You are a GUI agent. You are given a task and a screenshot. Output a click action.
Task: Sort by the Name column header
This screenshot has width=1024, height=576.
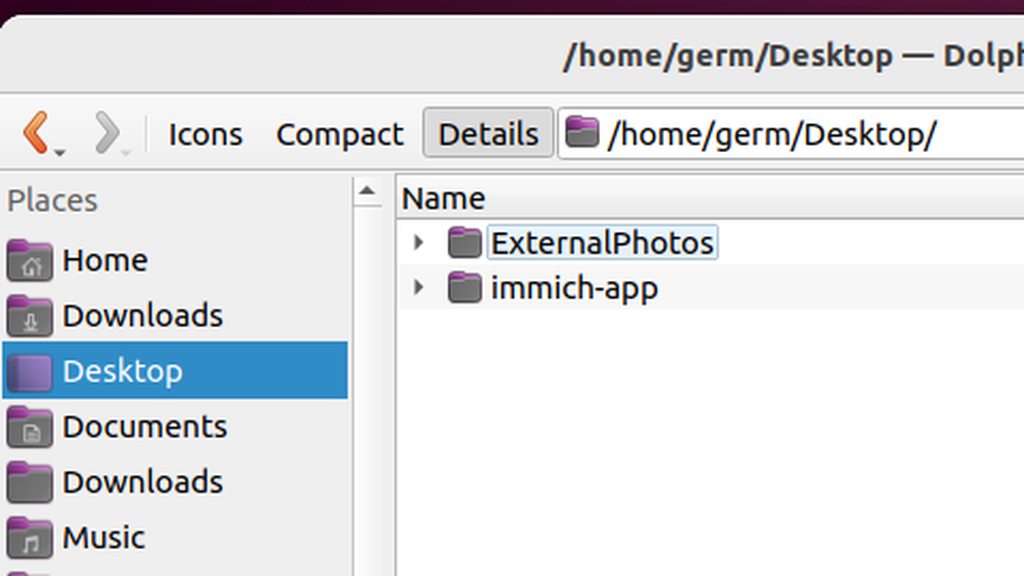(x=443, y=199)
